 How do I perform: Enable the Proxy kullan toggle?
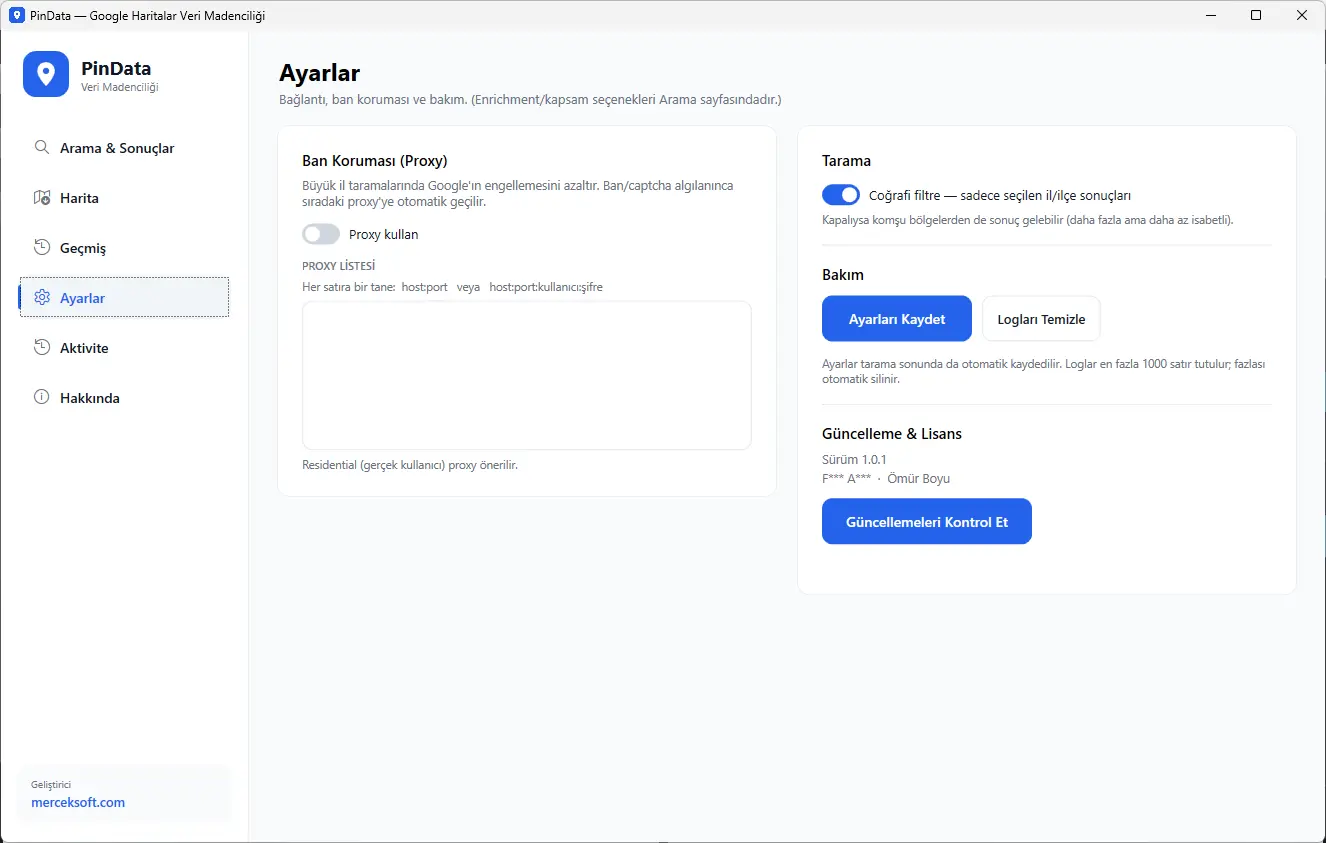point(321,234)
